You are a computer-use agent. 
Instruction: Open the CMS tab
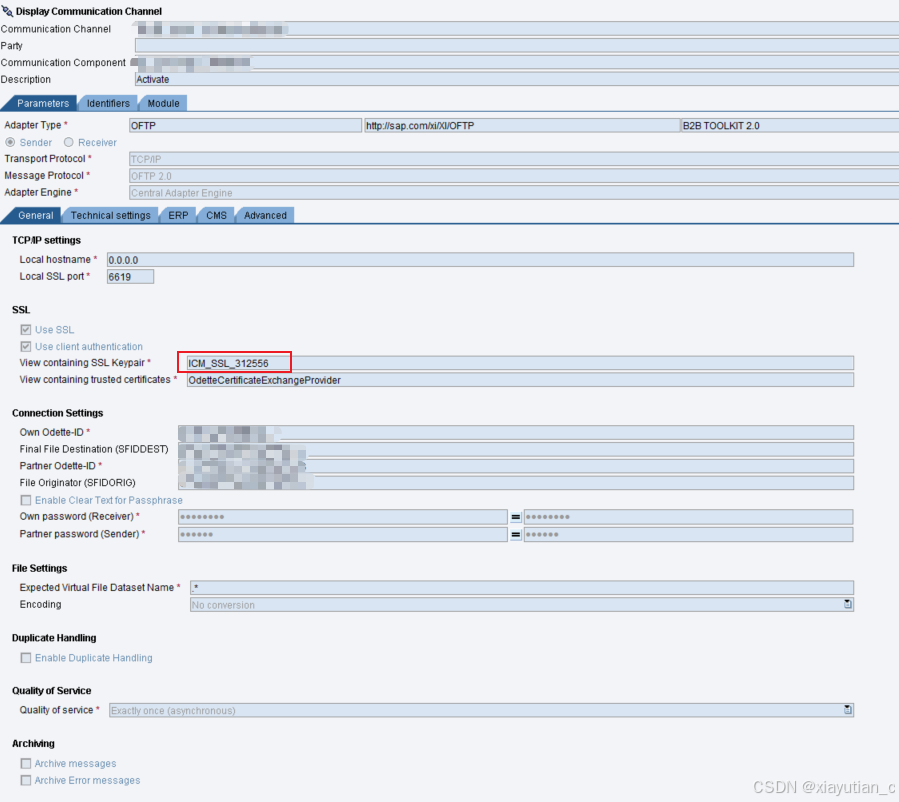(x=216, y=216)
